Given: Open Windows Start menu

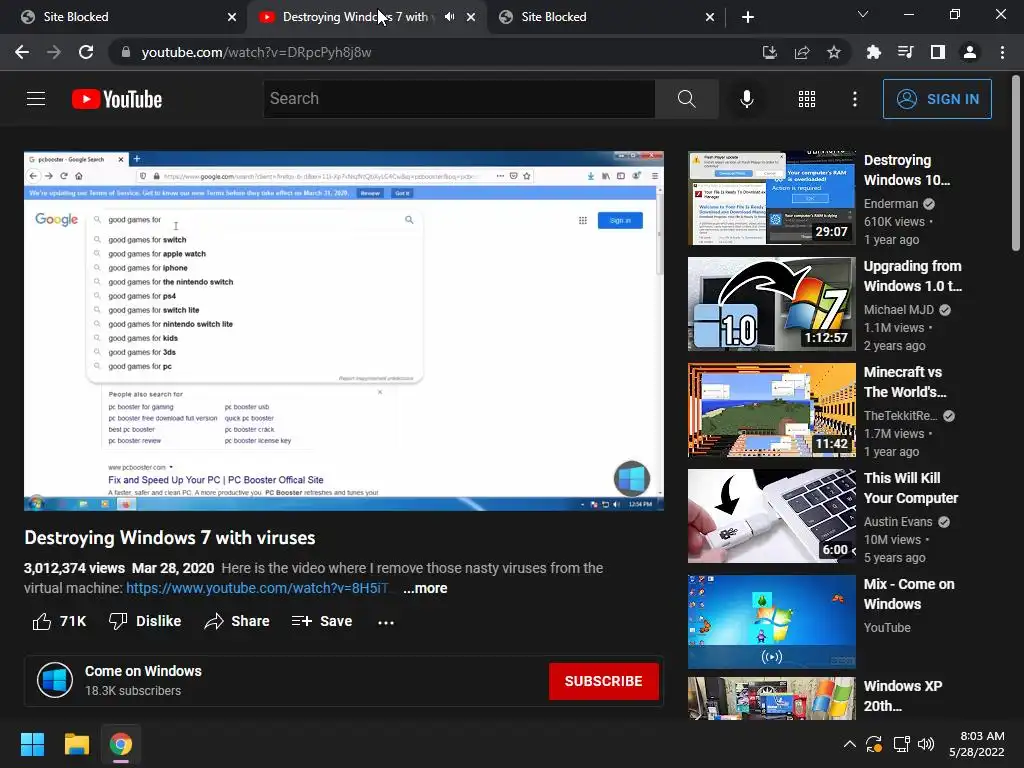Looking at the screenshot, I should [32, 744].
